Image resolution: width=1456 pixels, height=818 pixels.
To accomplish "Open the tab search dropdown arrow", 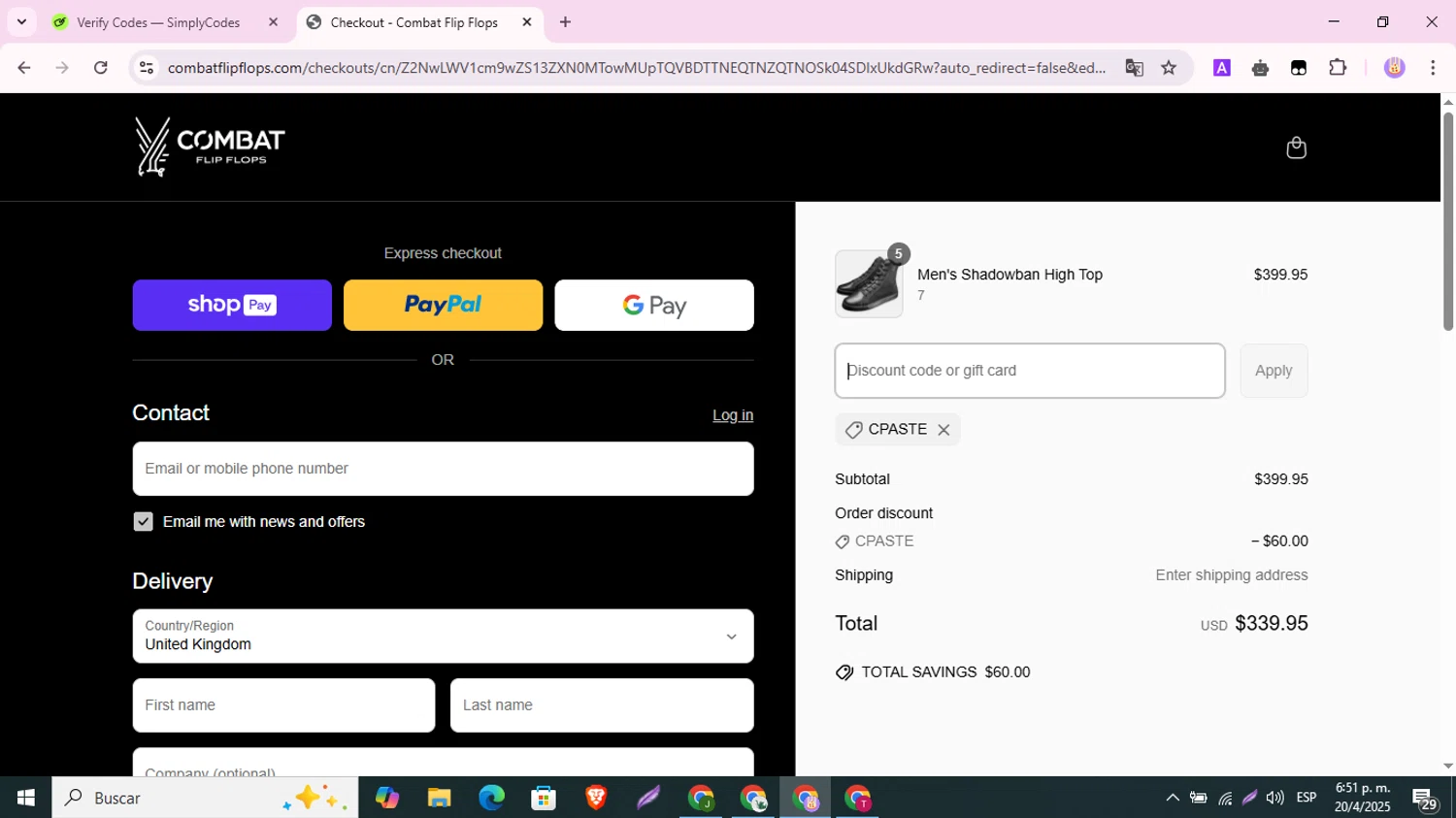I will coord(21,22).
